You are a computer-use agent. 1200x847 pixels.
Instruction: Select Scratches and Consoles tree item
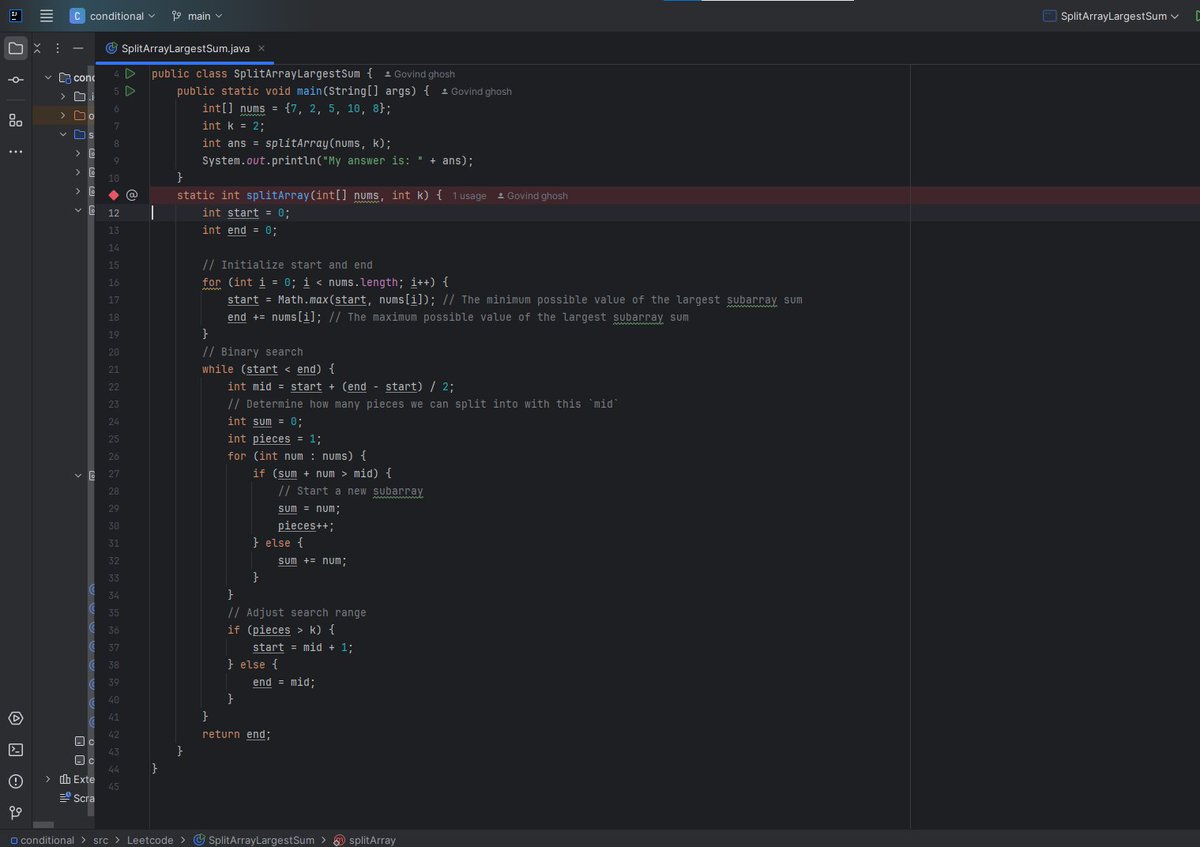coord(78,798)
